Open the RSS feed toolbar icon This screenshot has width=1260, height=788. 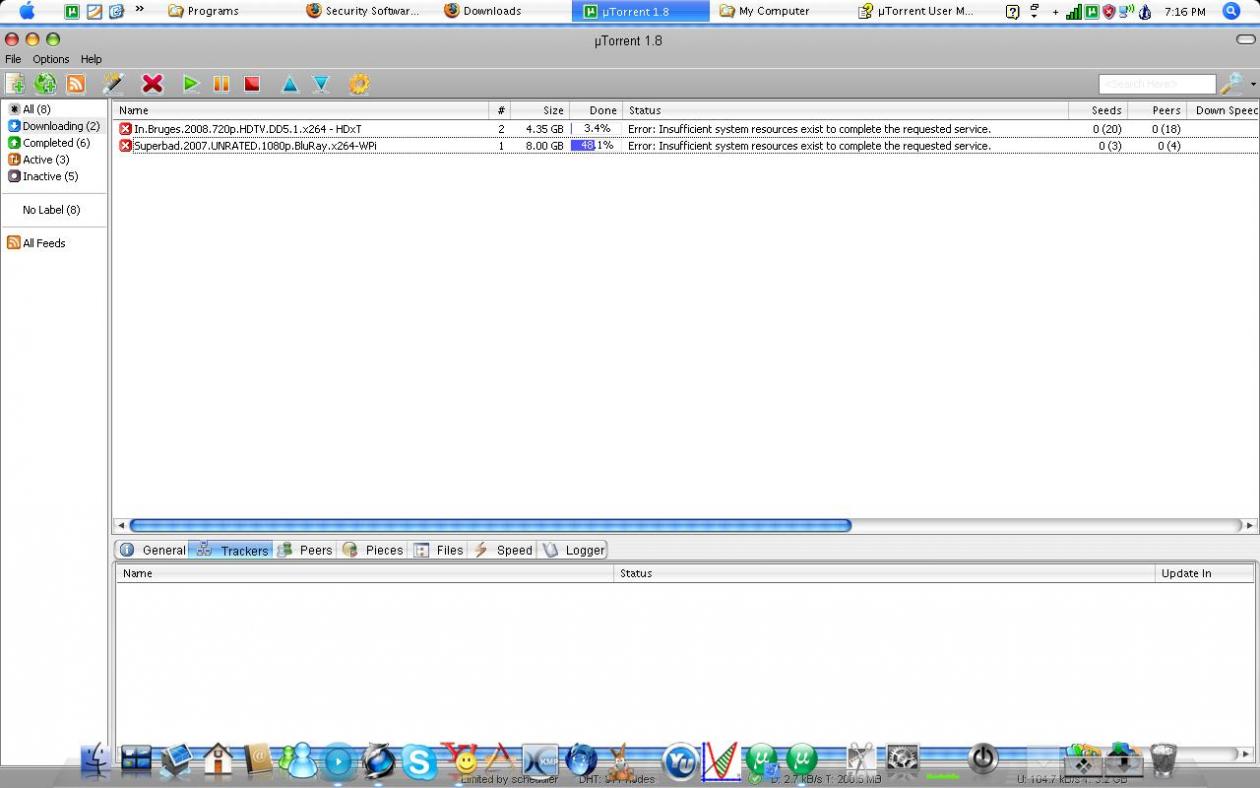75,84
